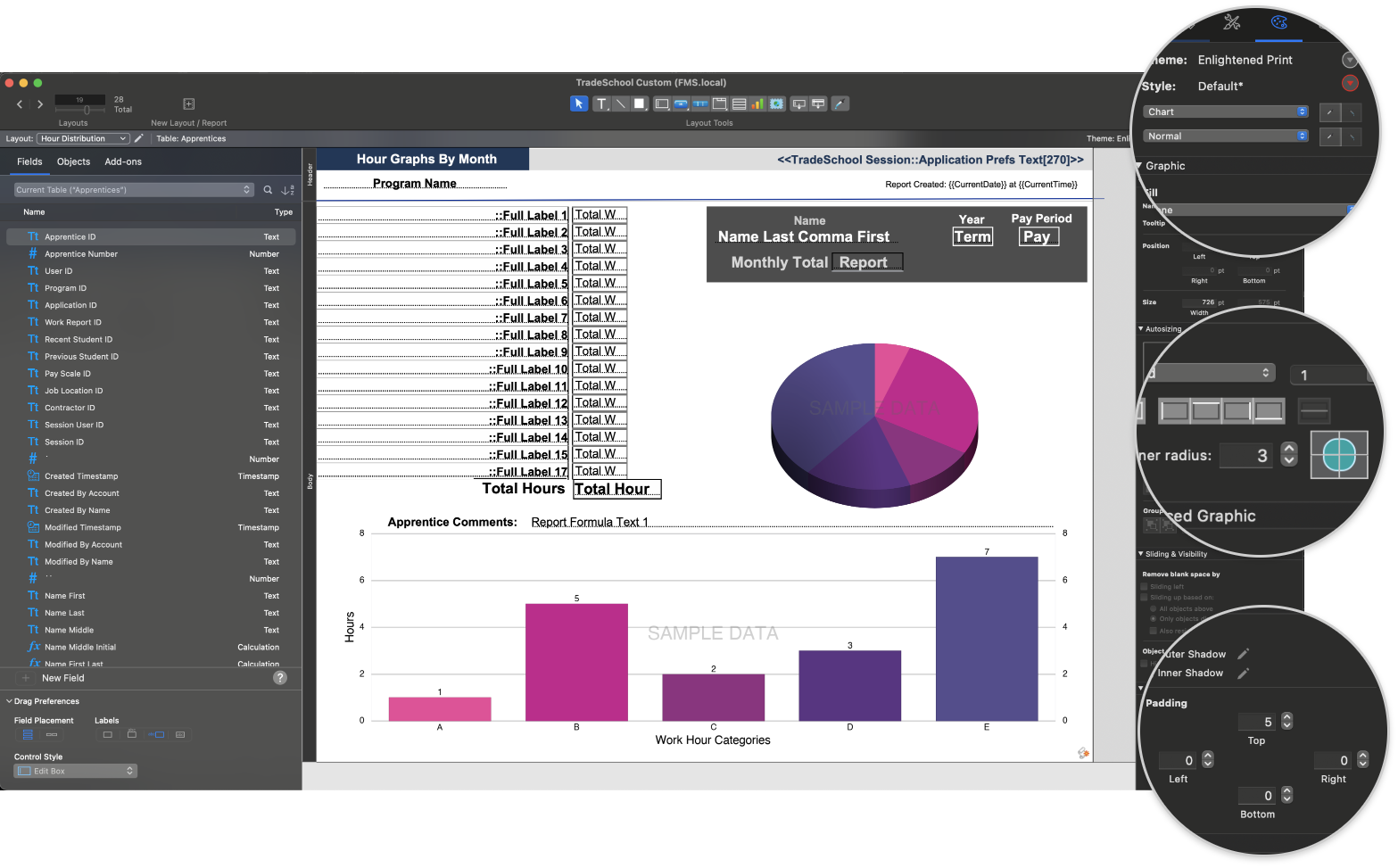Open the Control Style Edit Box dropdown
This screenshot has width=1398, height=868.
(75, 771)
